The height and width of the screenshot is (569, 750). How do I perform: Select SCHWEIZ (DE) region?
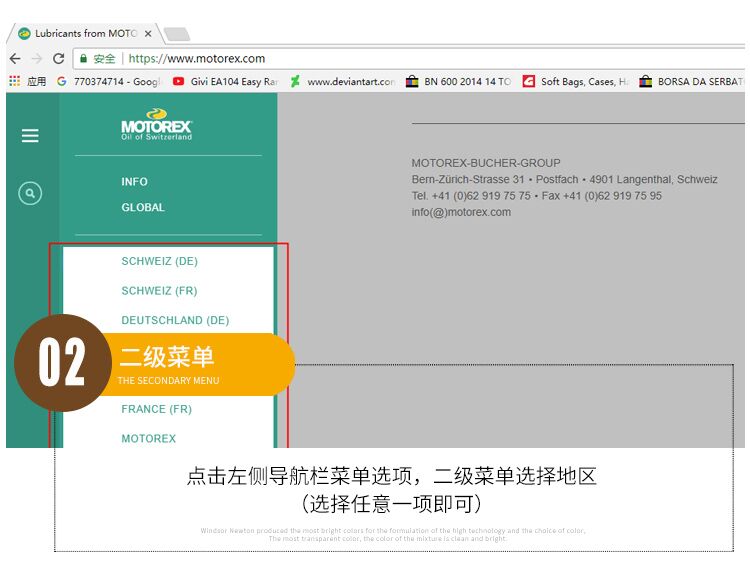(x=159, y=261)
